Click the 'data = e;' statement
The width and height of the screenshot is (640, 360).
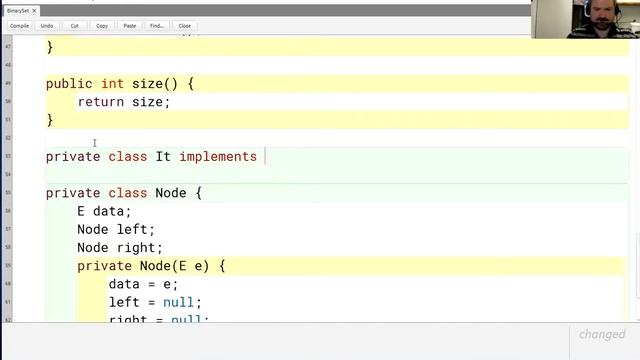(143, 284)
